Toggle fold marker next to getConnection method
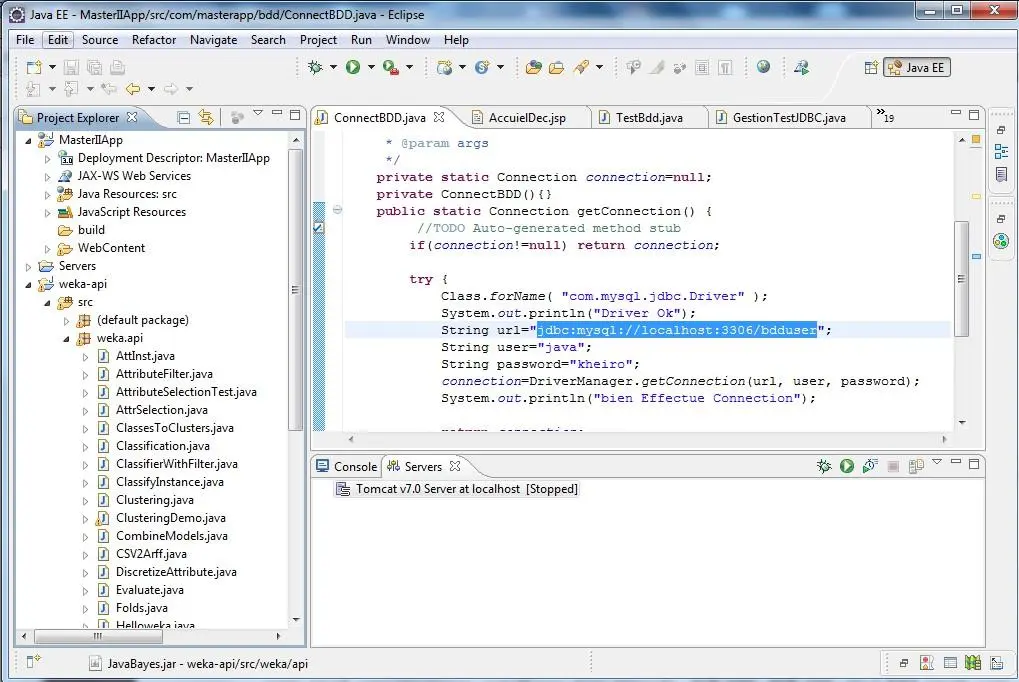 pos(337,211)
